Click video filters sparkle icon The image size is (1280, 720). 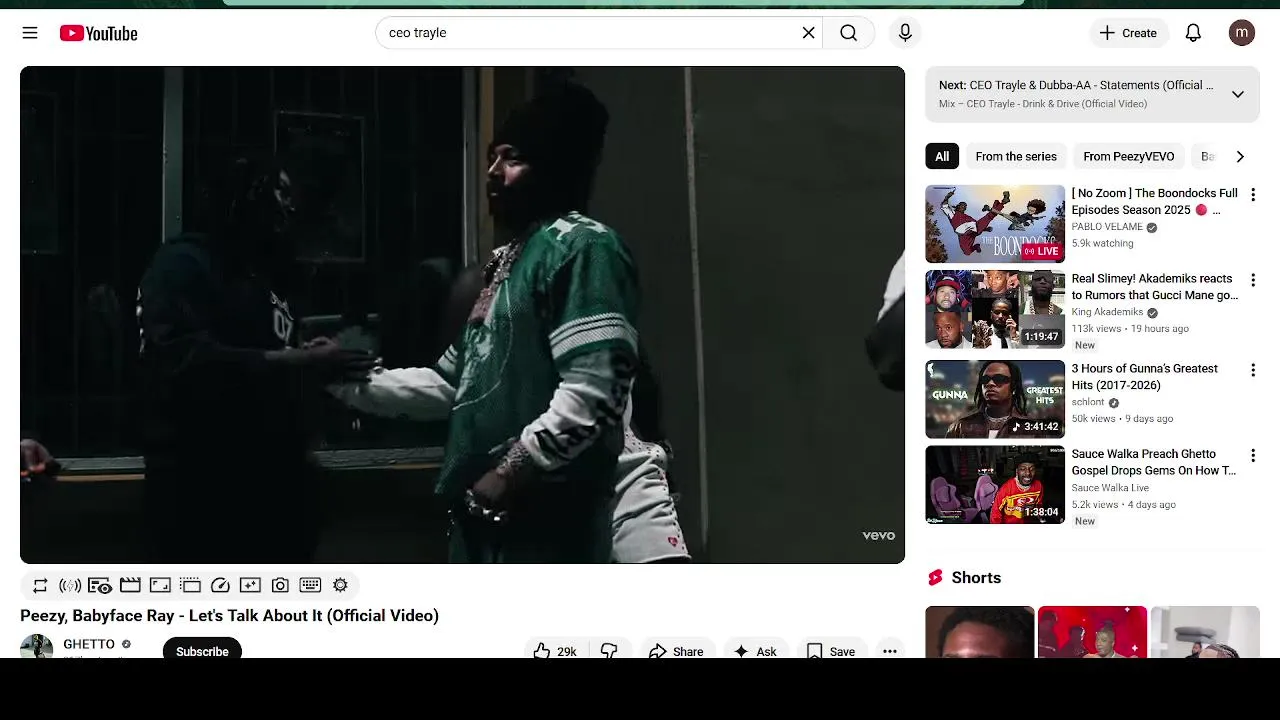coord(250,585)
